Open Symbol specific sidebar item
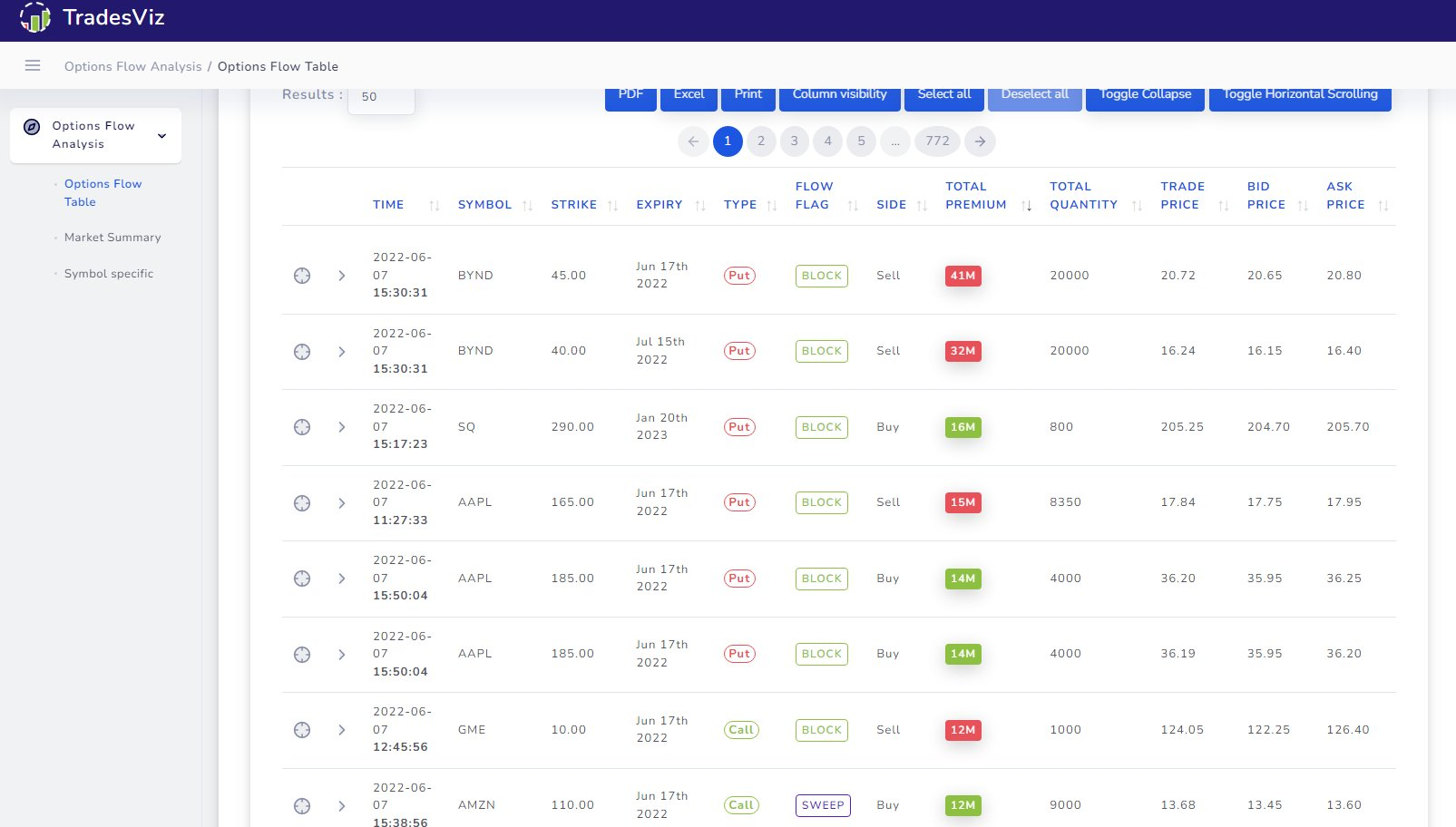Image resolution: width=1456 pixels, height=827 pixels. [109, 274]
